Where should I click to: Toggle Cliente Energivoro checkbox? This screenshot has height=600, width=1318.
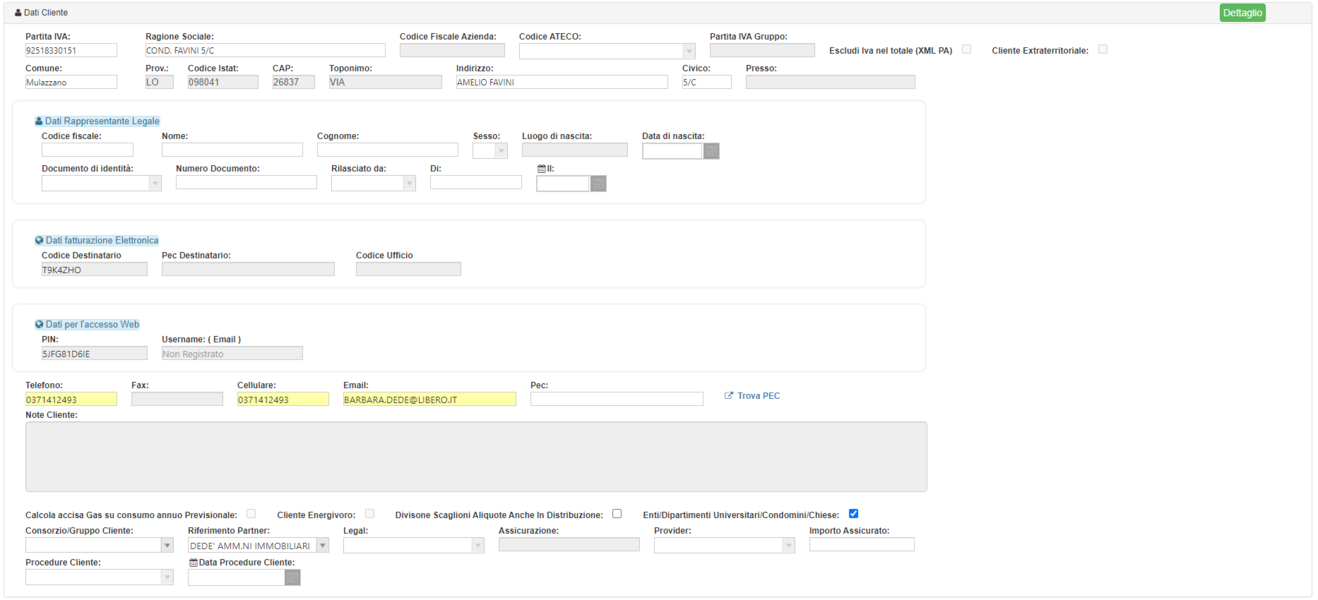pos(369,514)
